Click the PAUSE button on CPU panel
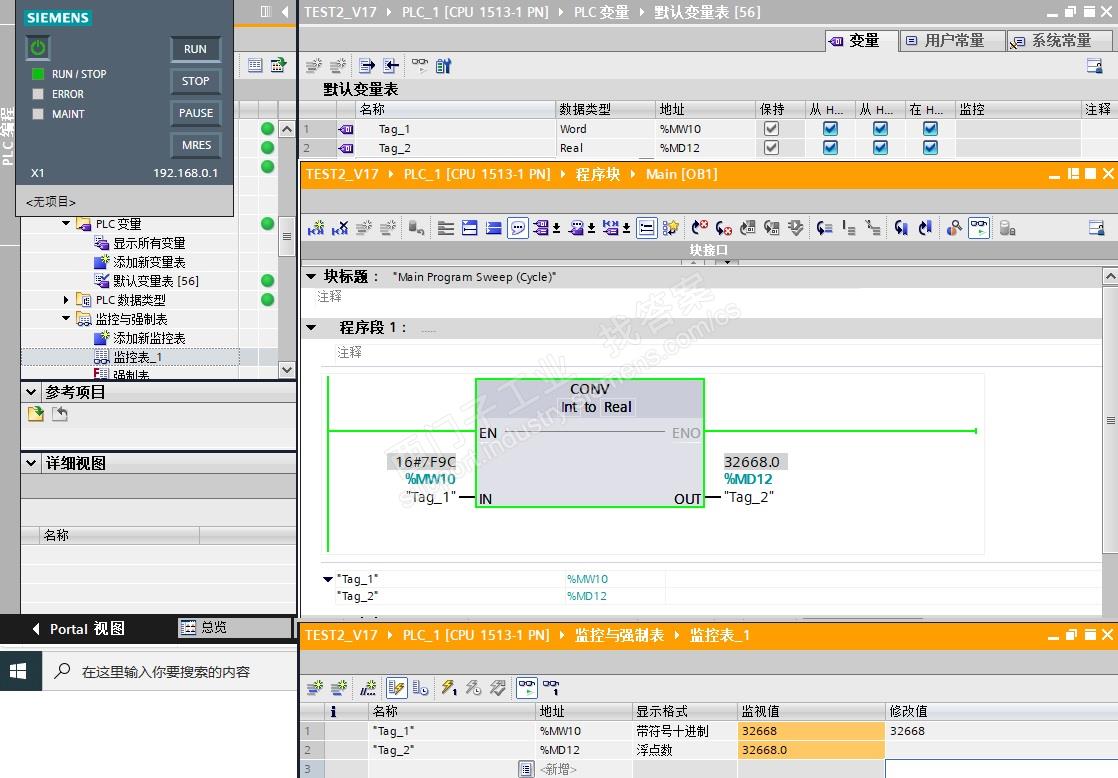The height and width of the screenshot is (778, 1118). tap(195, 113)
